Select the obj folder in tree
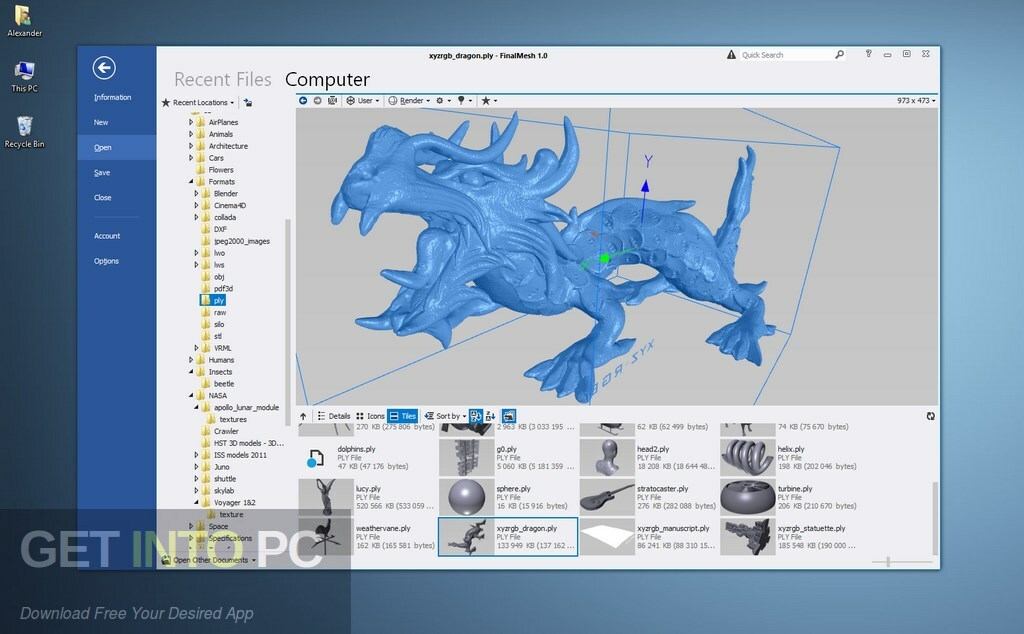The image size is (1024, 634). click(213, 277)
